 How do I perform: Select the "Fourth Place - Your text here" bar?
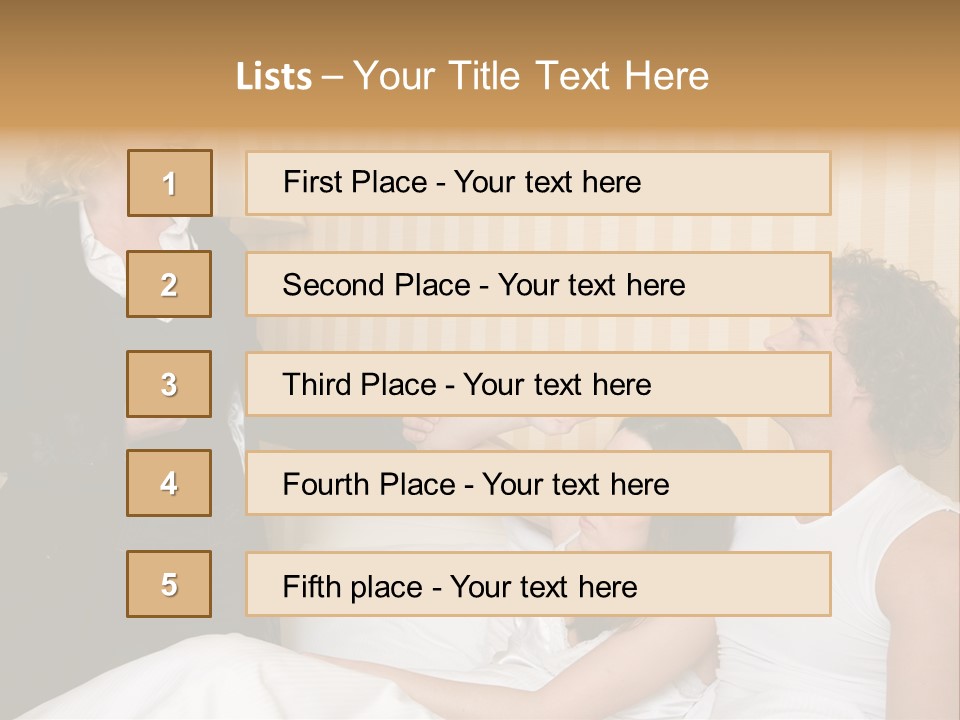pos(538,484)
